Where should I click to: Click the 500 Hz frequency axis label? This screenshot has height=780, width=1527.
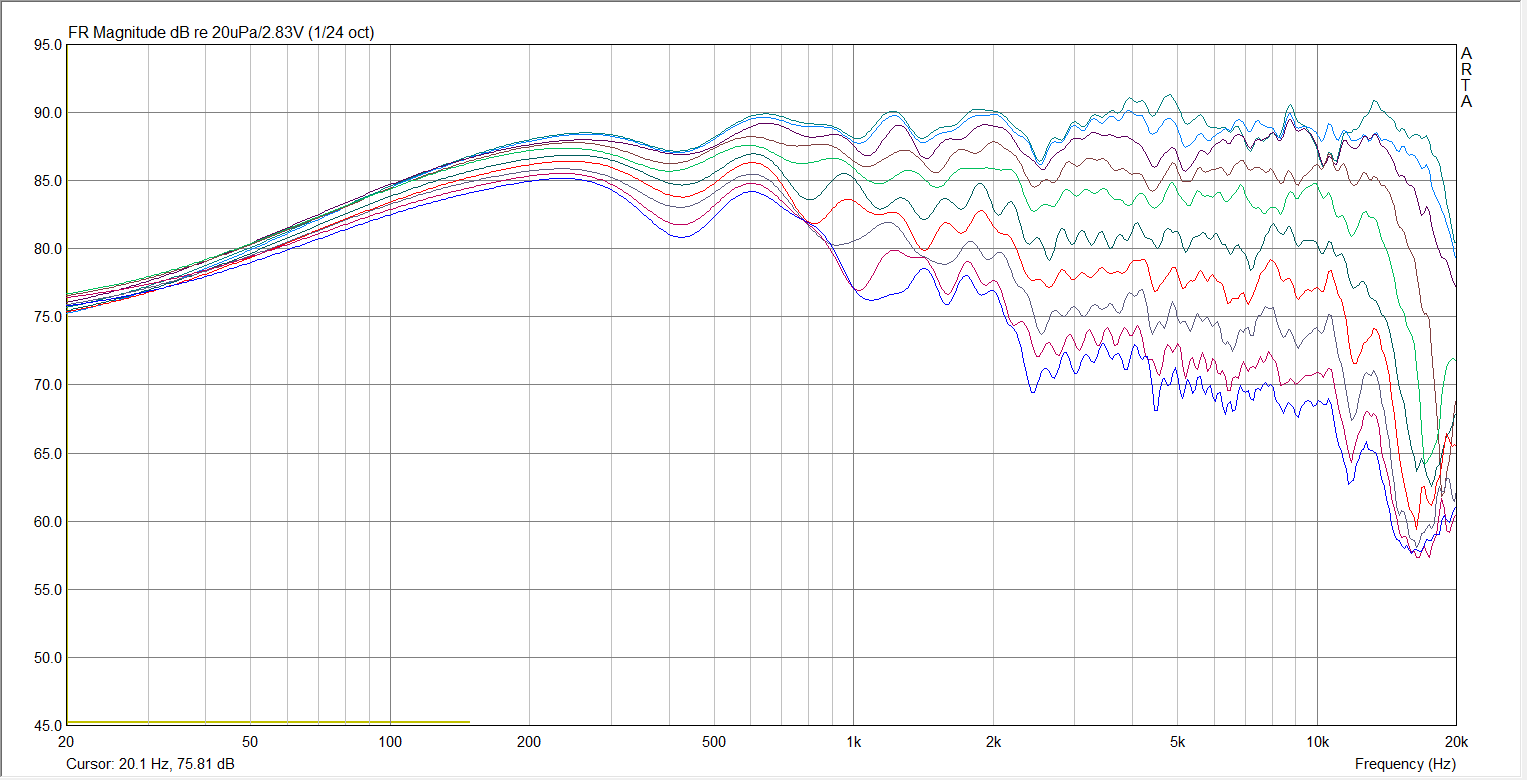click(713, 742)
